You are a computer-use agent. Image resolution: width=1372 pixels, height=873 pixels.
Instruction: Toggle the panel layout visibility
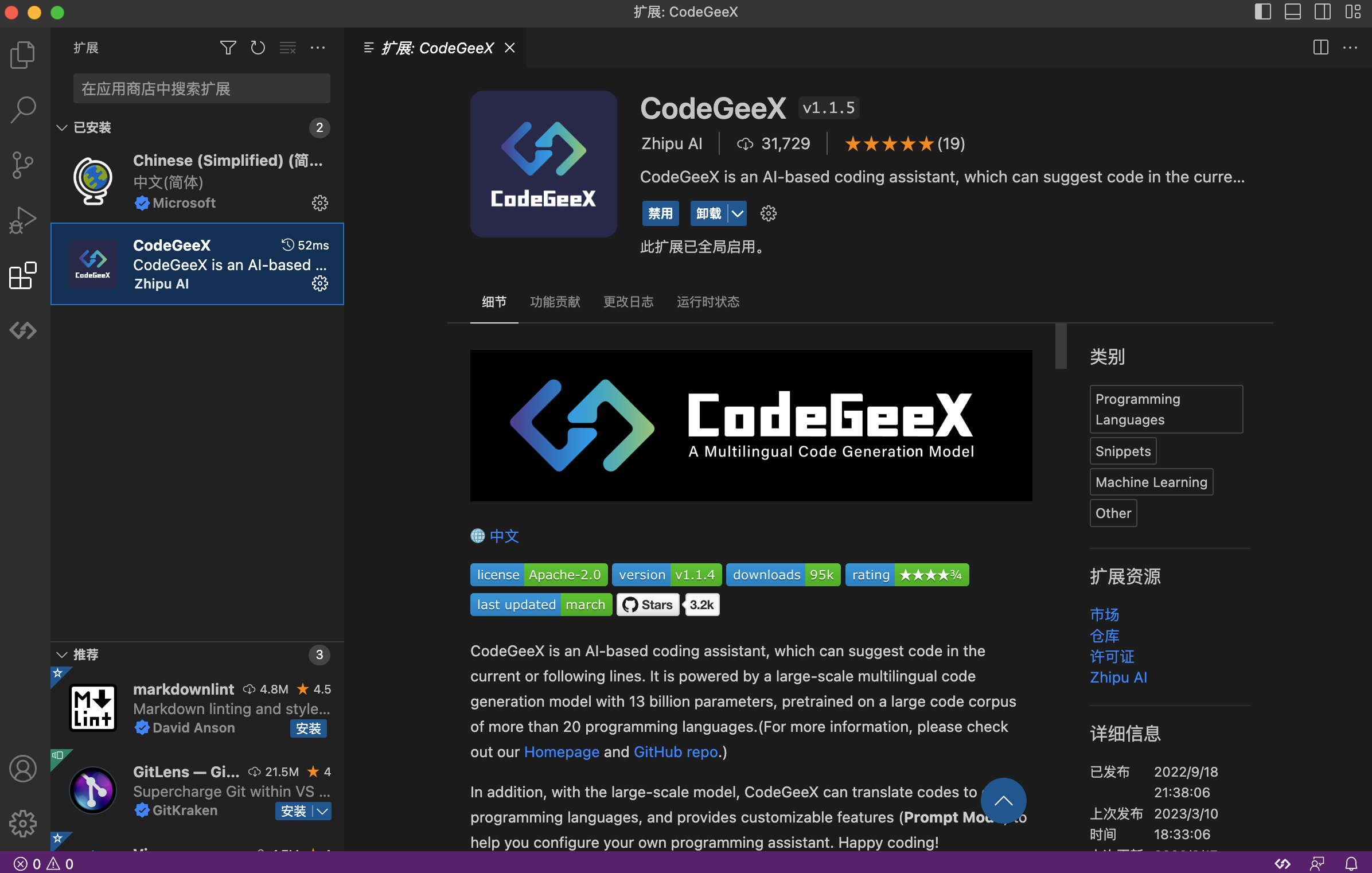(x=1292, y=12)
